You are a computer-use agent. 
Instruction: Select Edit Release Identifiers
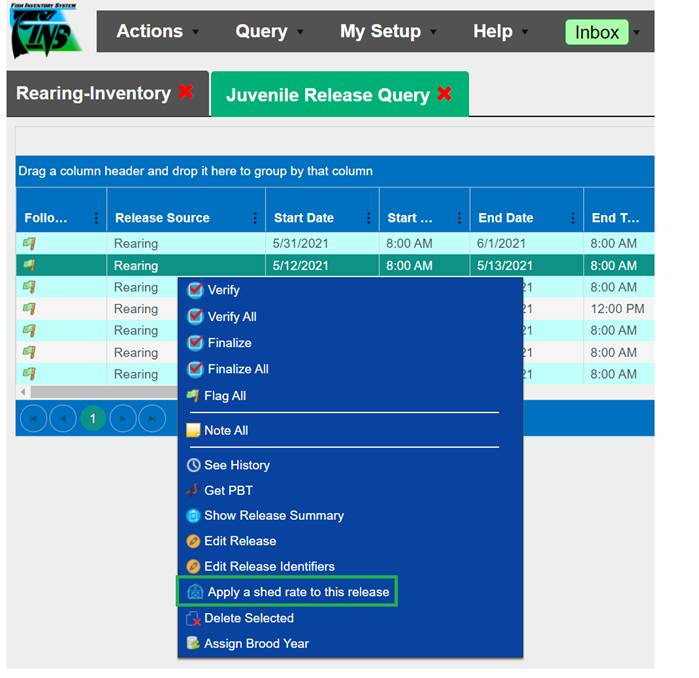(269, 566)
